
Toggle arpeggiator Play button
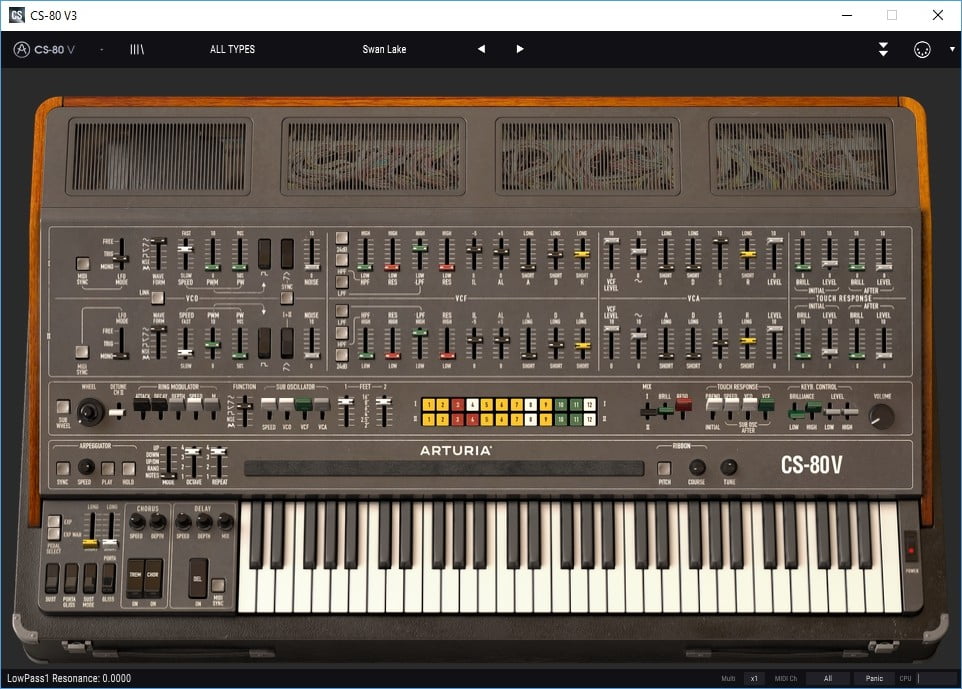tap(107, 468)
